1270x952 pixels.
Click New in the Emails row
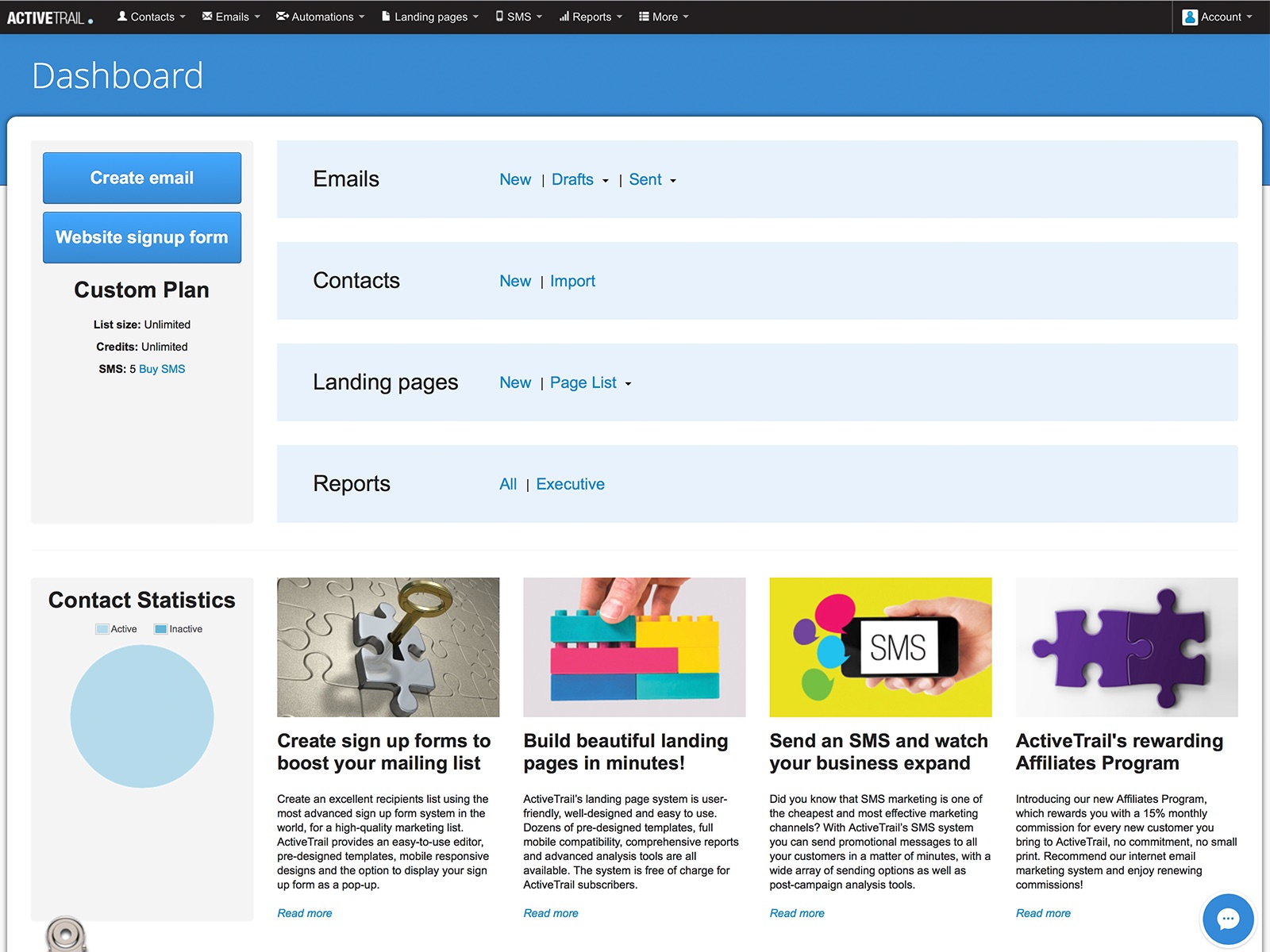(515, 179)
